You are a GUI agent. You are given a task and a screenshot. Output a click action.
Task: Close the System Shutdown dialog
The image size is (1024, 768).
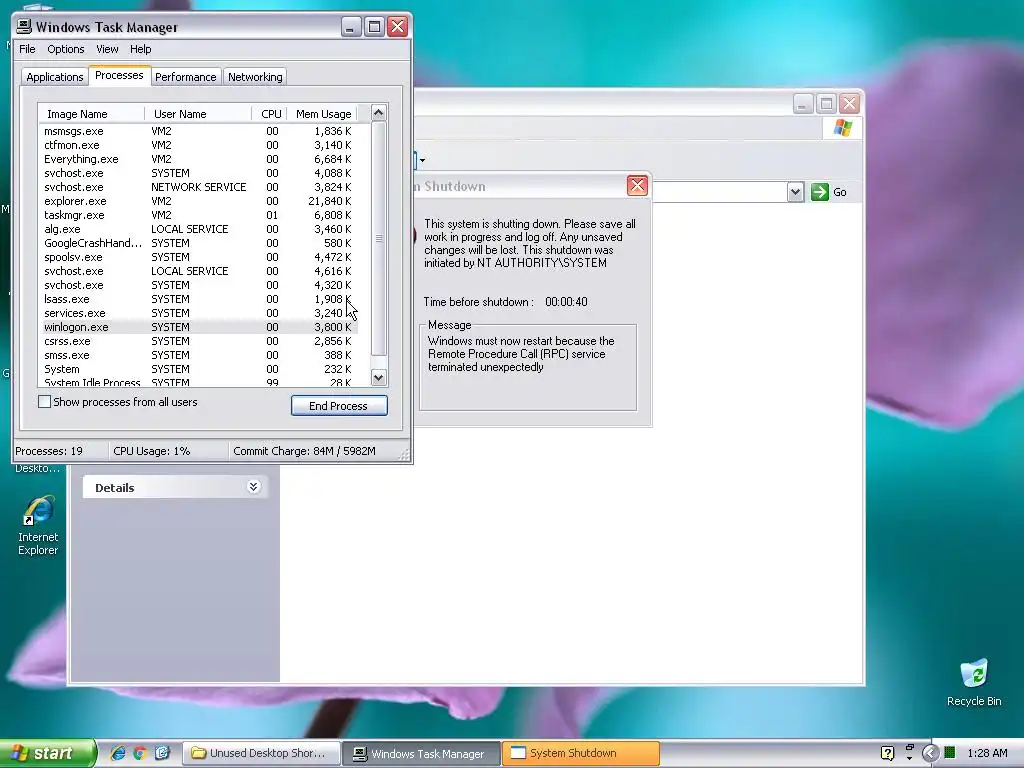(637, 186)
